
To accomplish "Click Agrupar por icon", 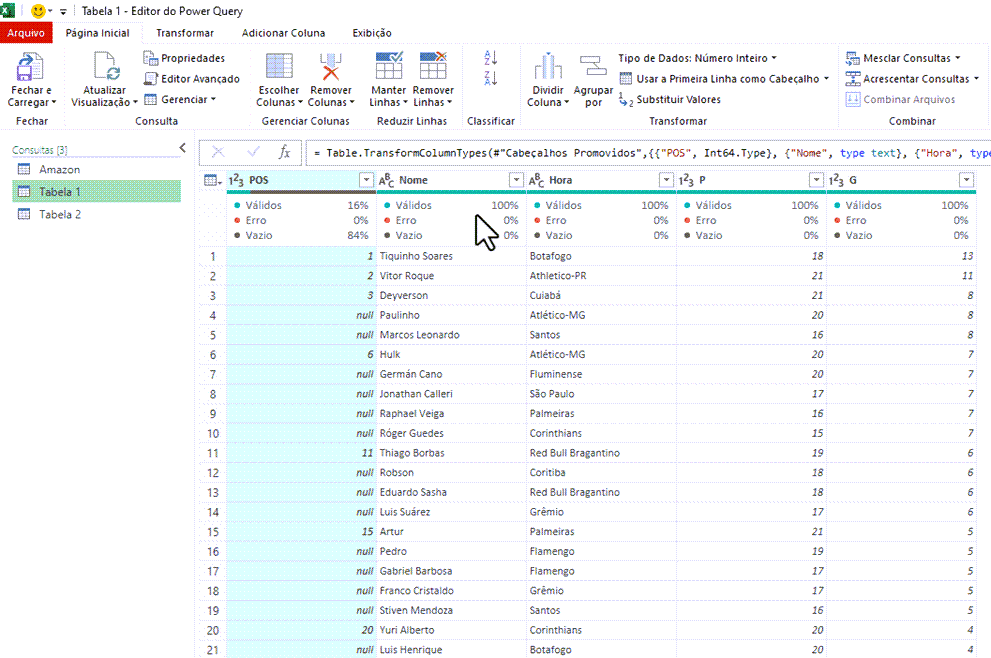I will [x=593, y=68].
